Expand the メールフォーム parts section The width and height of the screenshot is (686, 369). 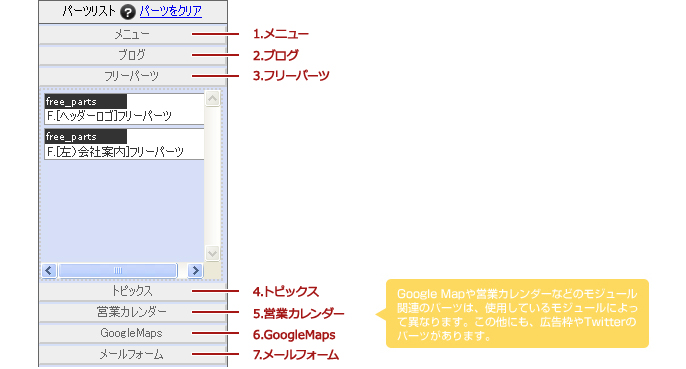[133, 354]
